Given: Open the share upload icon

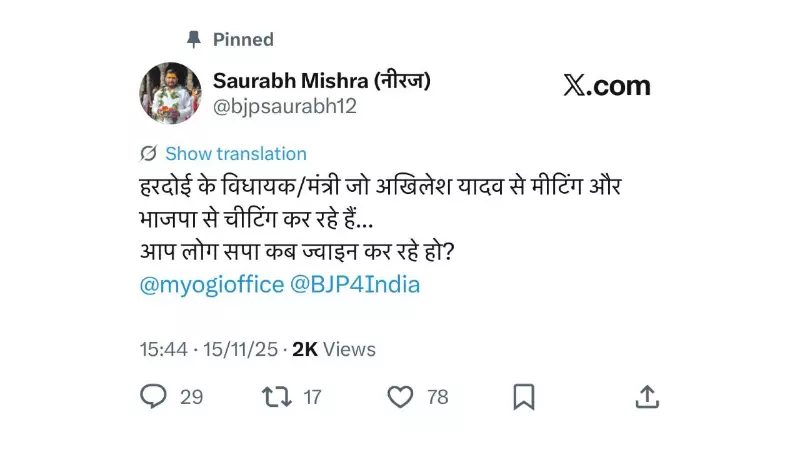Looking at the screenshot, I should pos(647,397).
